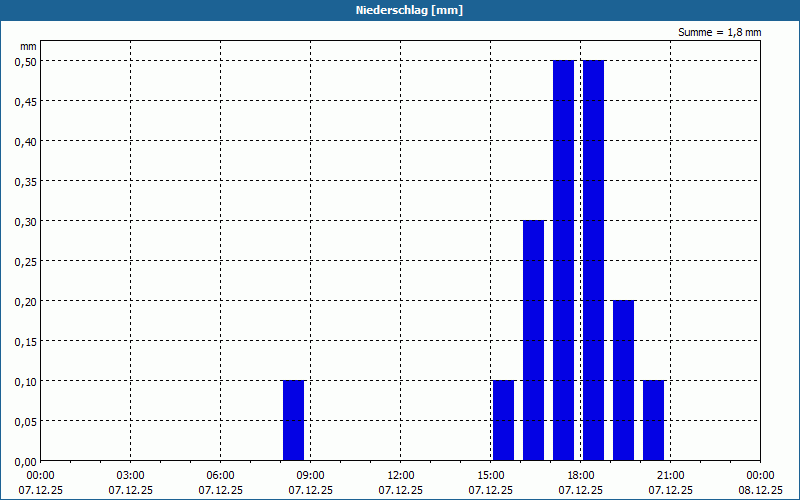Click the mm unit label on y-axis

(x=28, y=46)
